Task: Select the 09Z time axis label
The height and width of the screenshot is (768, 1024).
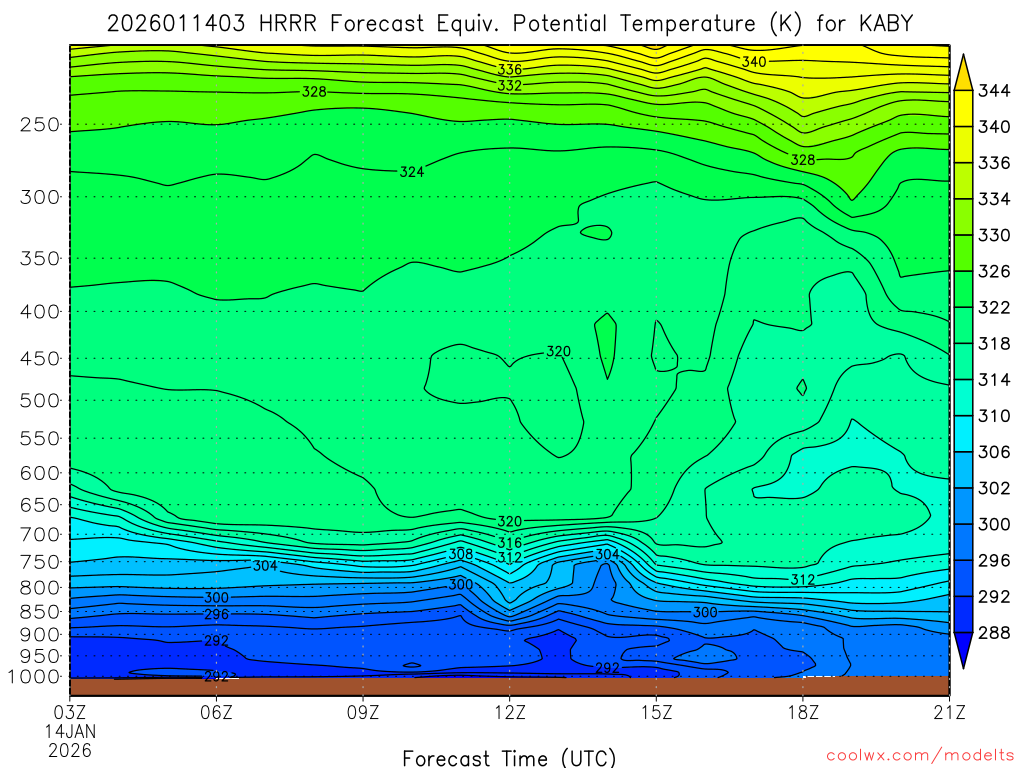Action: [x=363, y=712]
